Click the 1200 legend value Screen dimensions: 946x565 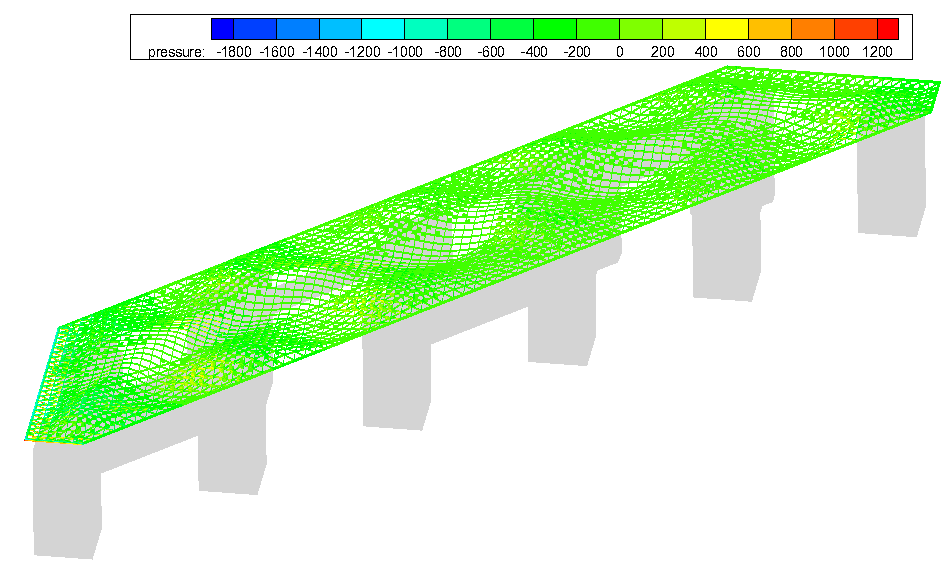(877, 52)
